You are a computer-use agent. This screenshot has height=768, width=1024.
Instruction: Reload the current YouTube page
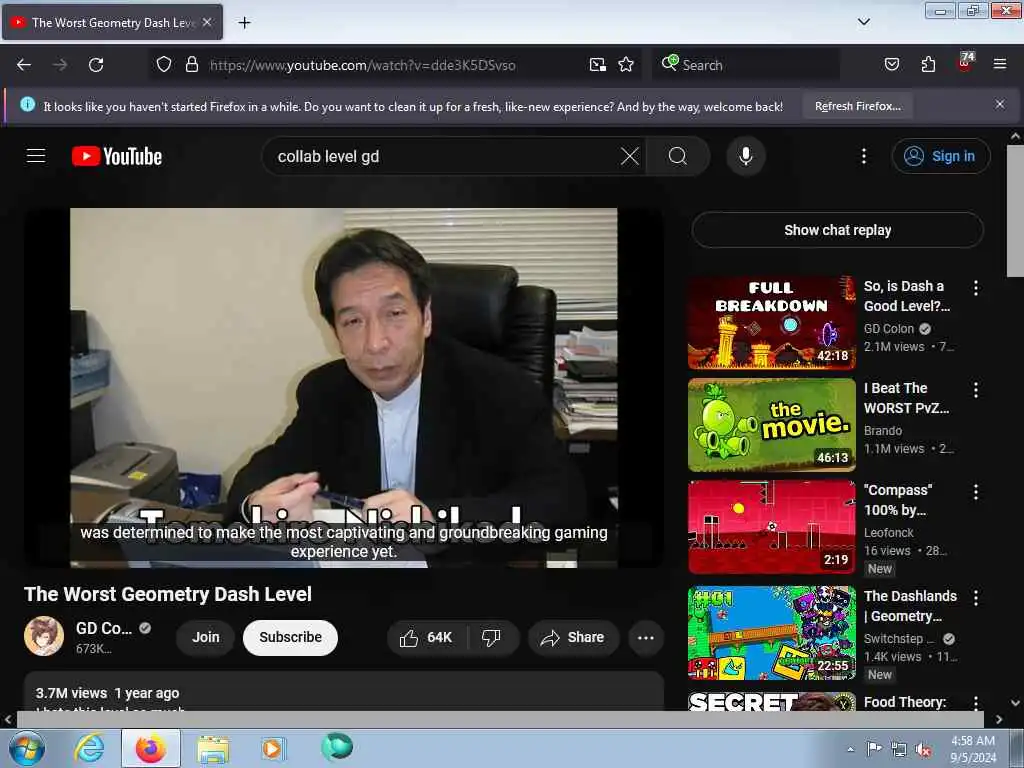pyautogui.click(x=96, y=65)
